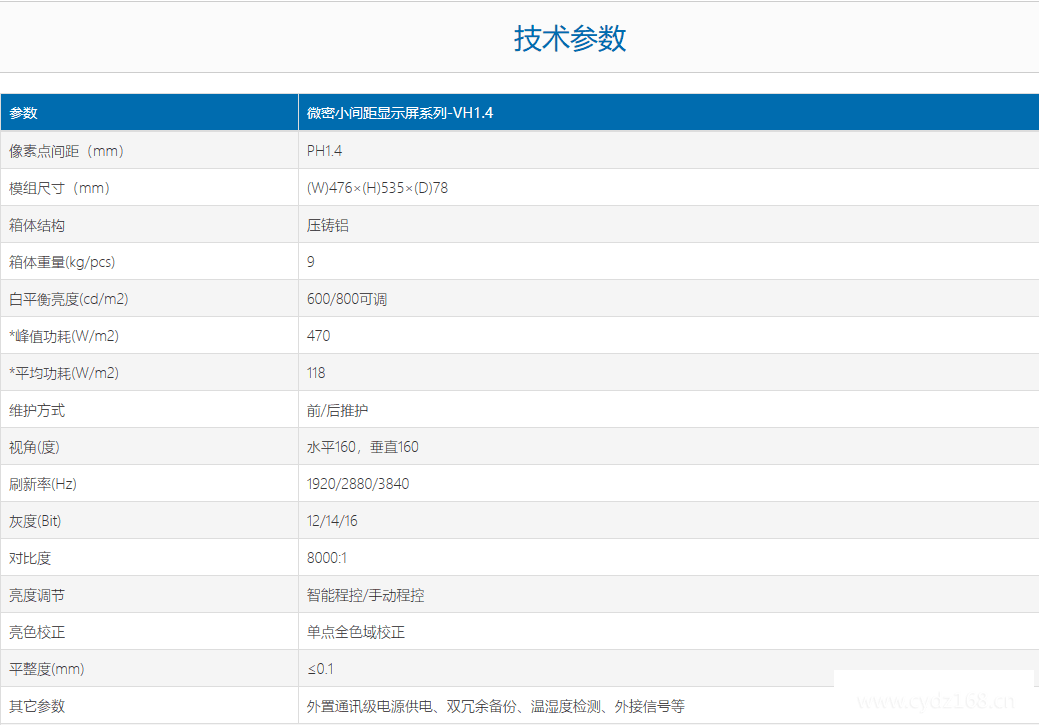Click the 像素点间距（mm） row label
Image resolution: width=1039 pixels, height=725 pixels.
click(67, 151)
